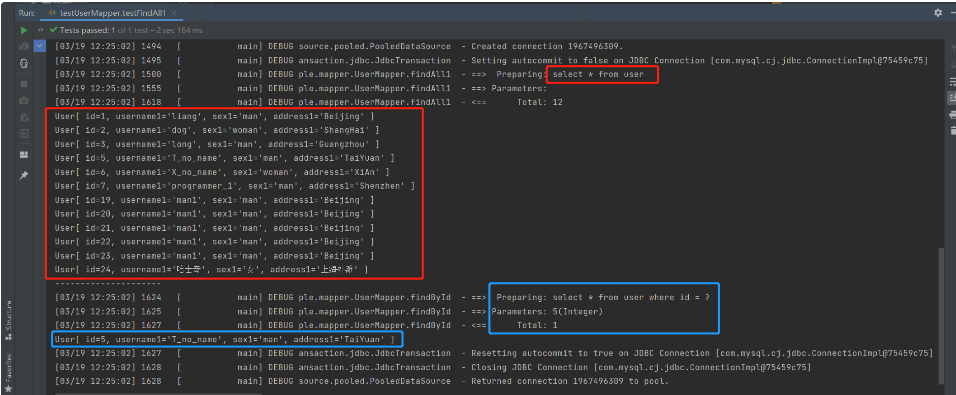Click the camera Dump Threads icon

tap(24, 100)
